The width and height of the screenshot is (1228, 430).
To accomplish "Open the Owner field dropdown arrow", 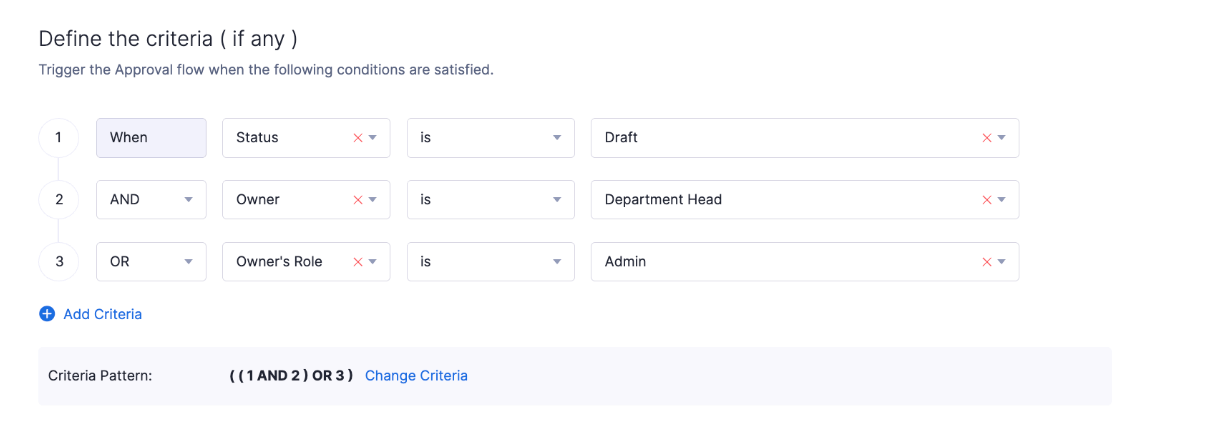I will [x=373, y=200].
